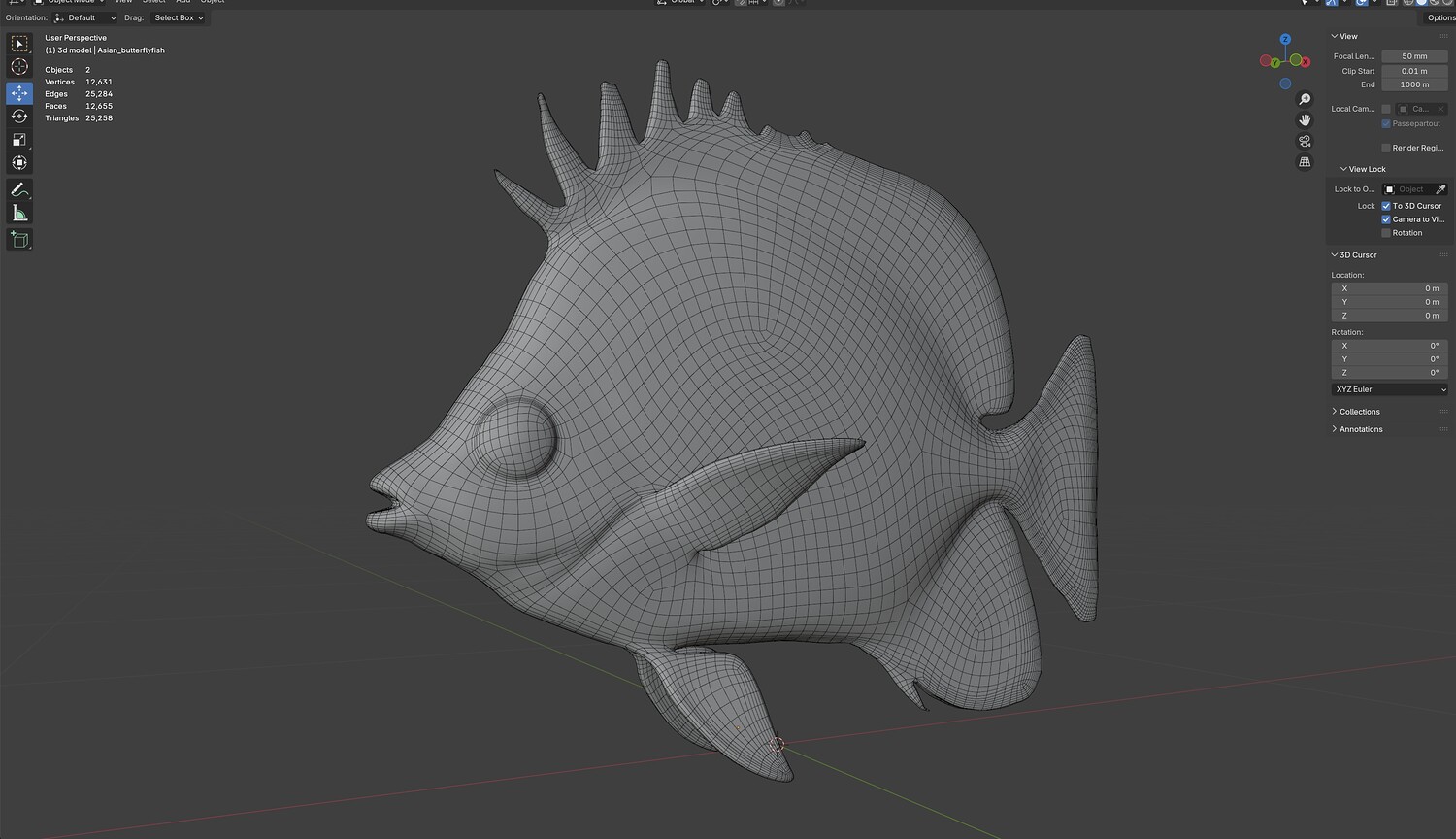Pick the Annotate pencil tool
Image resolution: width=1456 pixels, height=839 pixels.
[x=19, y=189]
